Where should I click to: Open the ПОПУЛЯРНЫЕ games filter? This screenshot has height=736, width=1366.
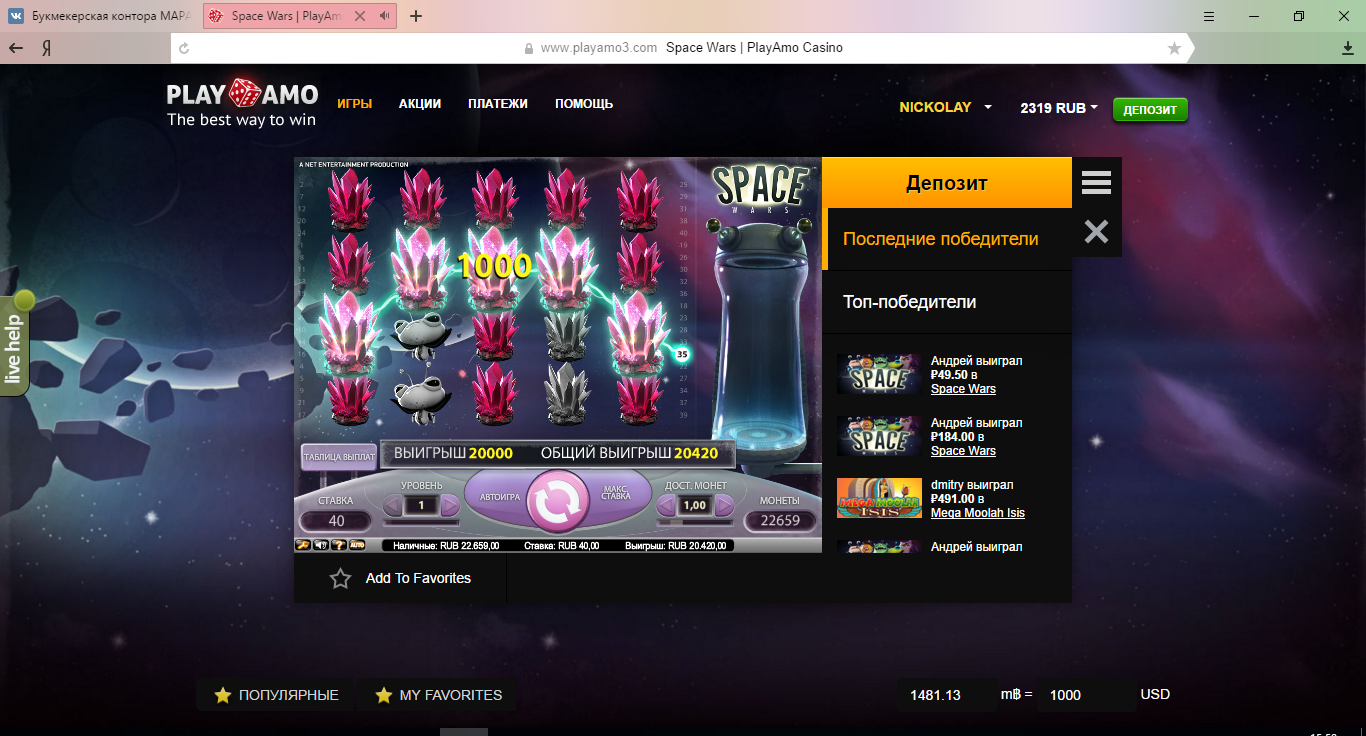pos(277,695)
